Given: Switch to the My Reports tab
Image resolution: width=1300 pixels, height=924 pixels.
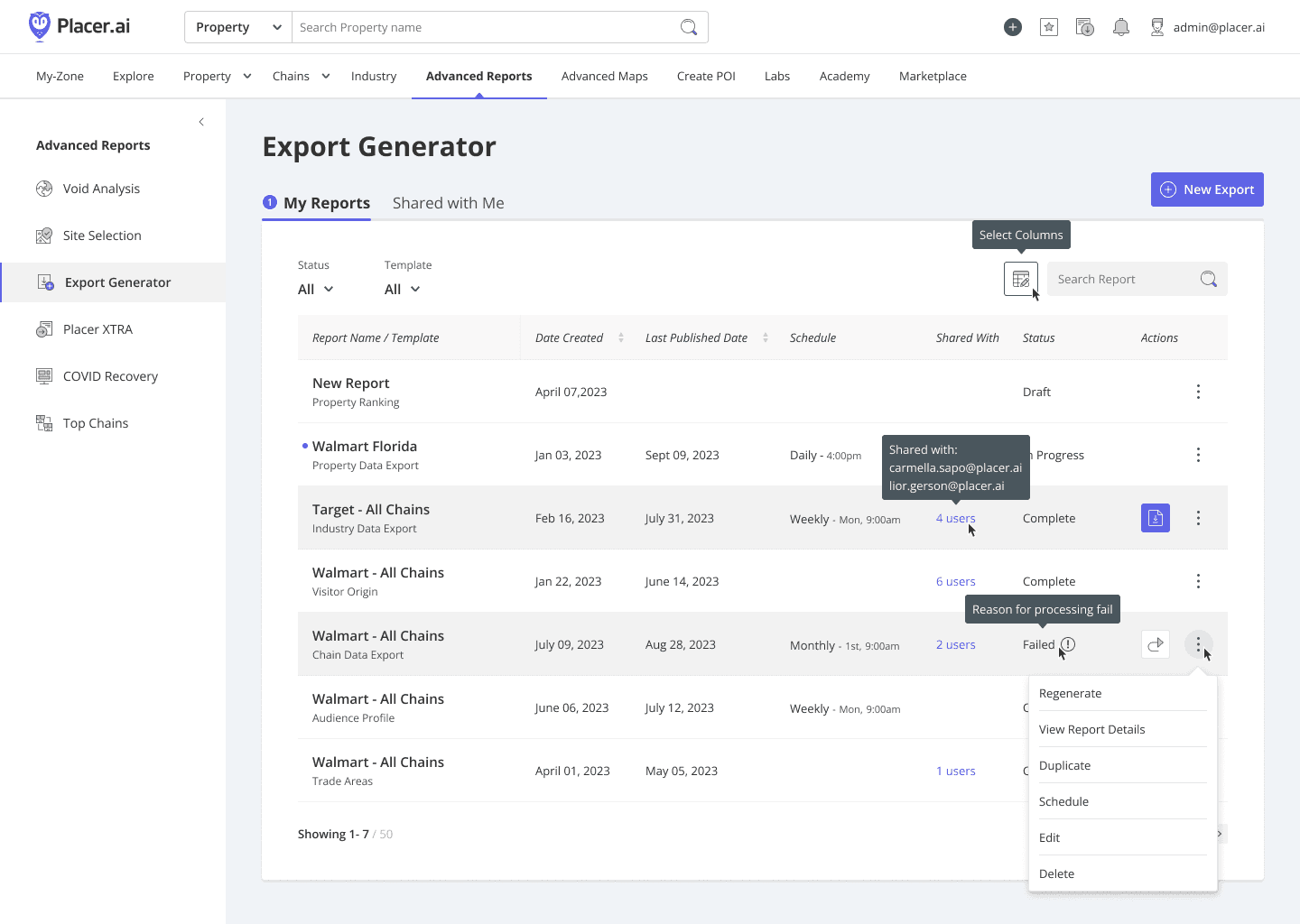Looking at the screenshot, I should [x=317, y=203].
